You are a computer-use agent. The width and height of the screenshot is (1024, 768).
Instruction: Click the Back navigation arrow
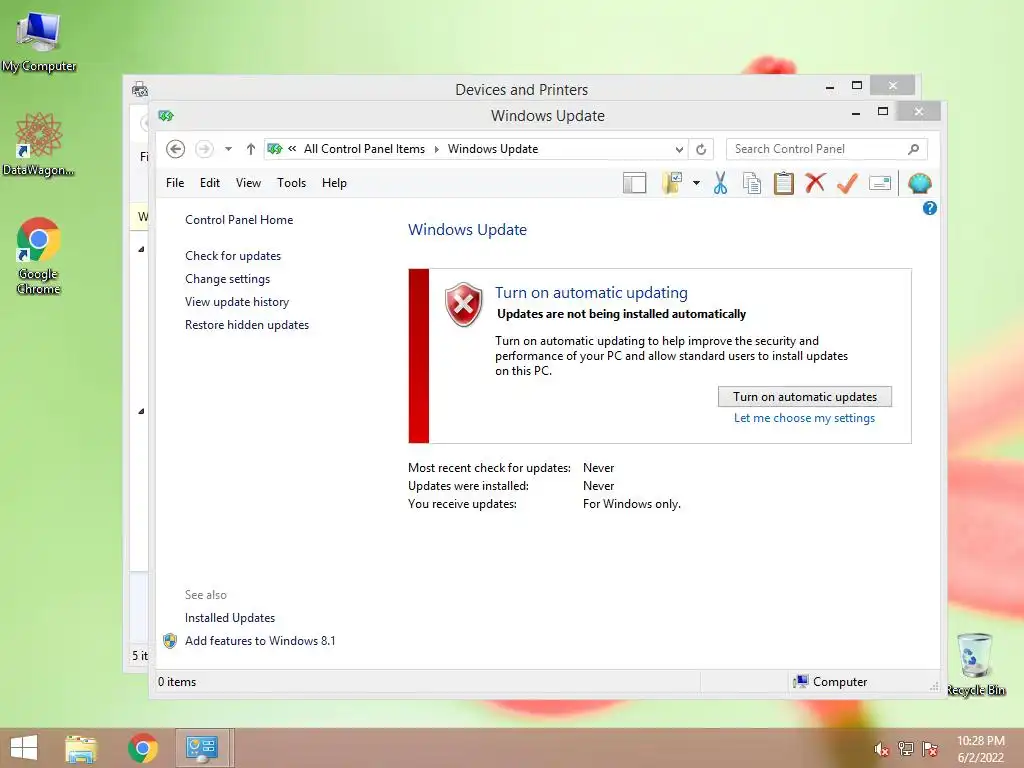click(175, 149)
